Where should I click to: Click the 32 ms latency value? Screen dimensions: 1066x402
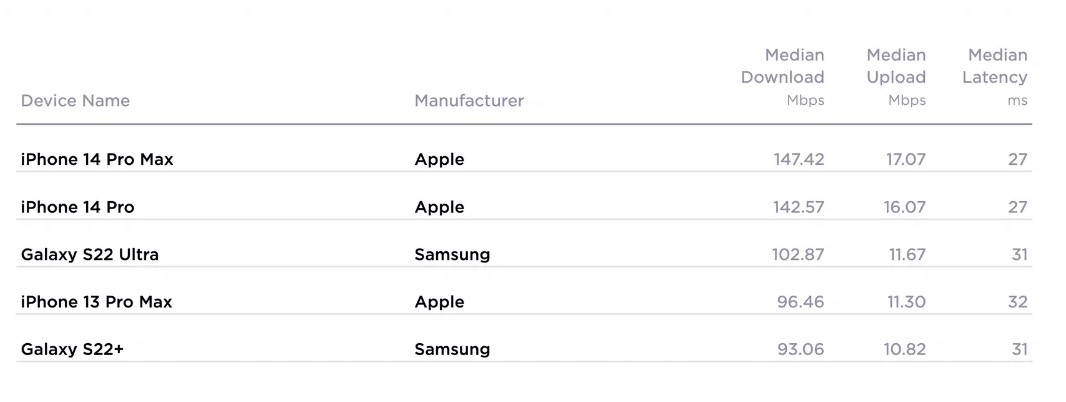click(x=1018, y=302)
